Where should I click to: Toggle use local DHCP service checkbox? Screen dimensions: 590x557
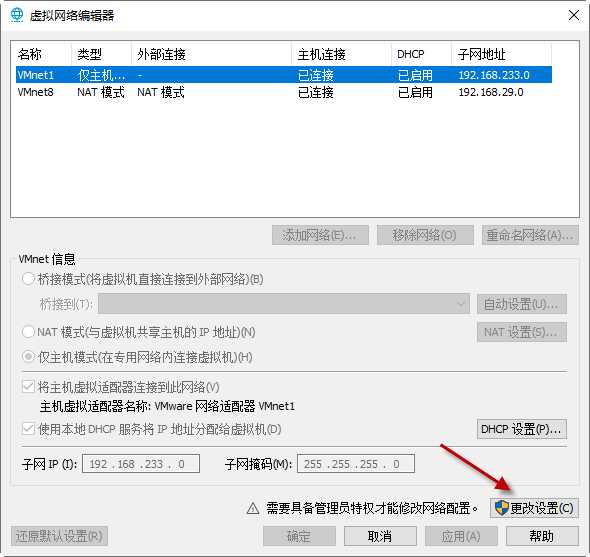pyautogui.click(x=29, y=429)
